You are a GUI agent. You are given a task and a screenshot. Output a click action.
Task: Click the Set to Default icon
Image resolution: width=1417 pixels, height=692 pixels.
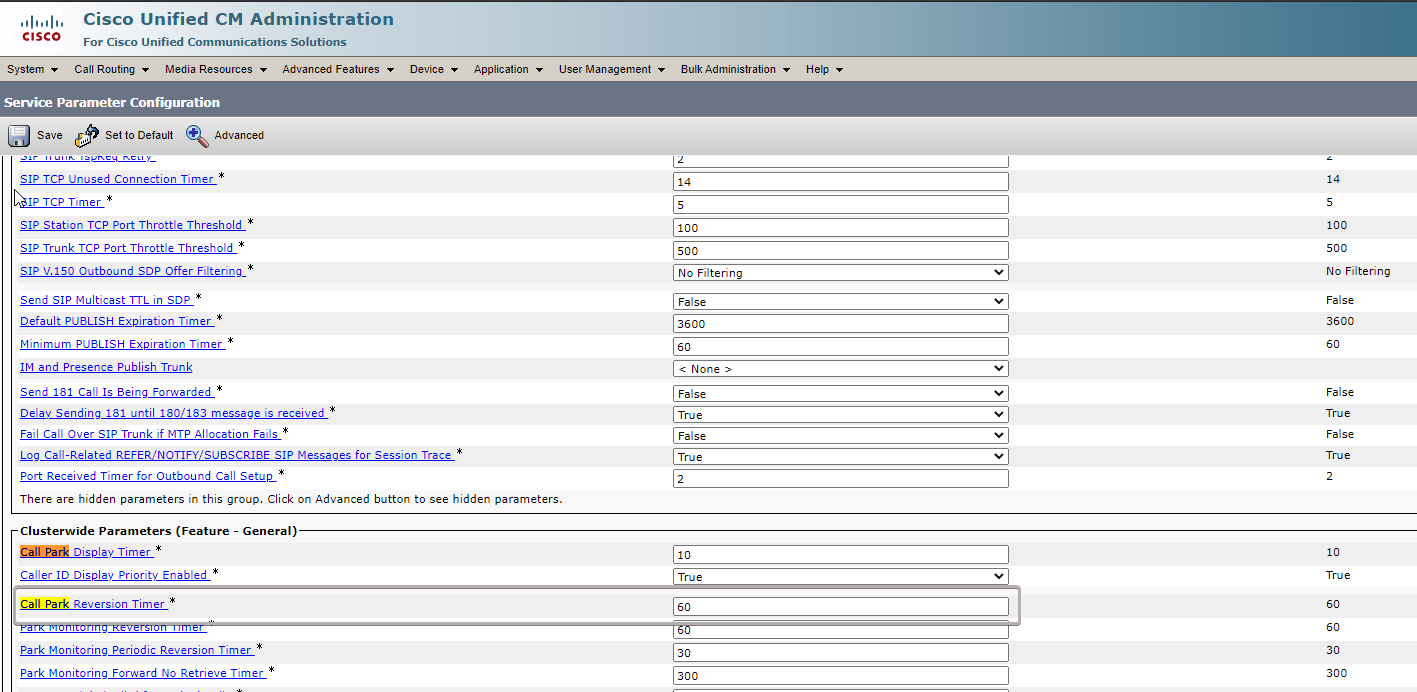[x=87, y=136]
